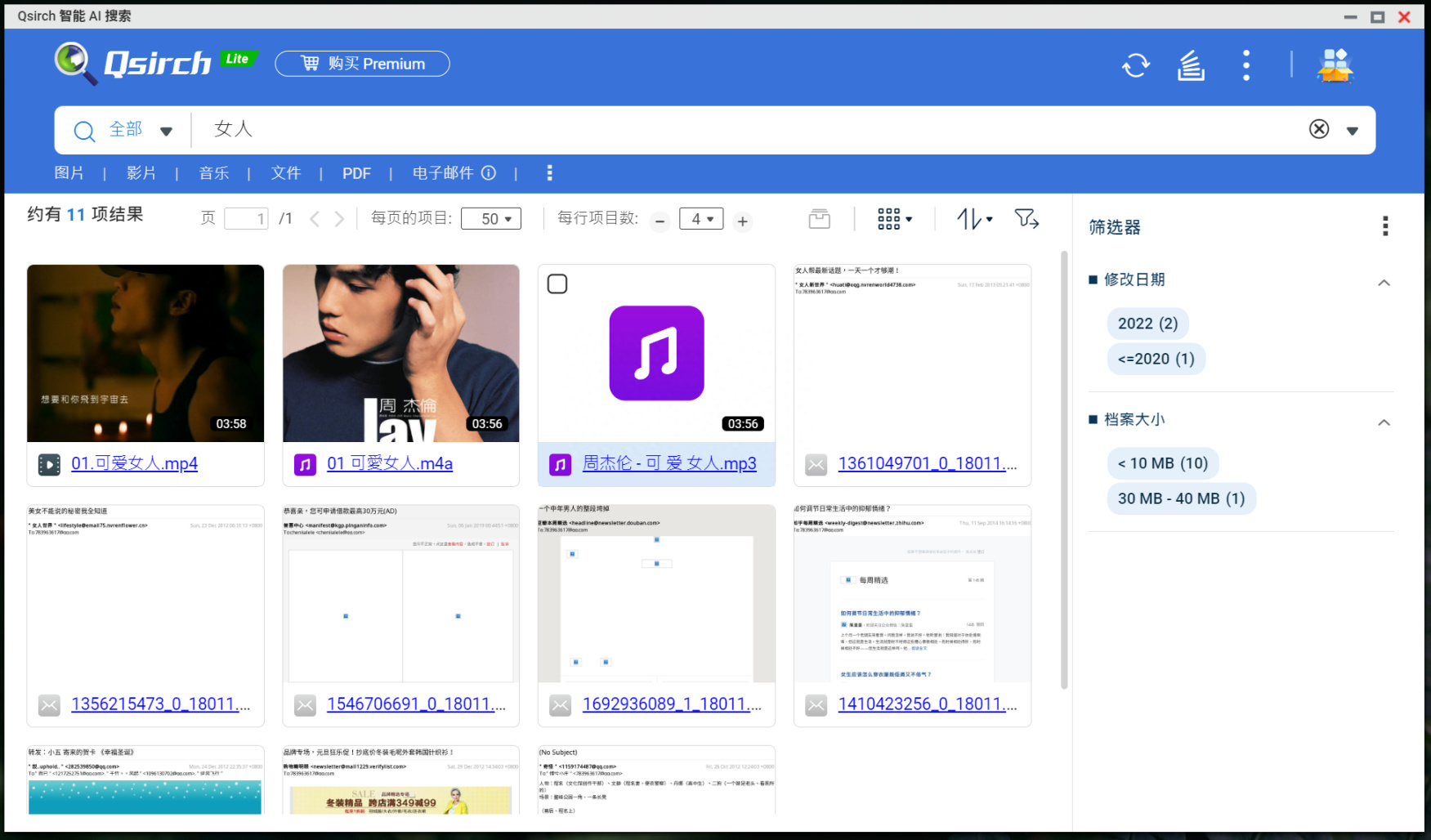
Task: Click the refresh sync icon in header
Action: [1136, 65]
